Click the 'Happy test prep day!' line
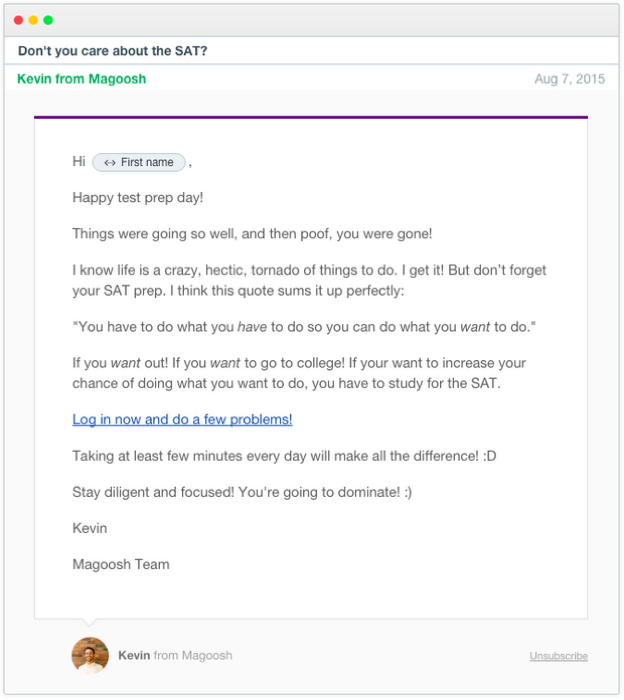Screen dimensions: 624x700 [x=138, y=198]
